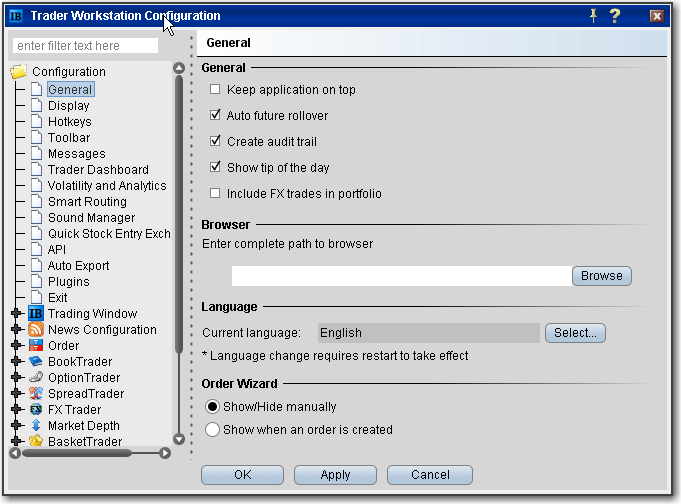Click the Current language English field
Viewport: 681px width, 504px height.
click(429, 333)
